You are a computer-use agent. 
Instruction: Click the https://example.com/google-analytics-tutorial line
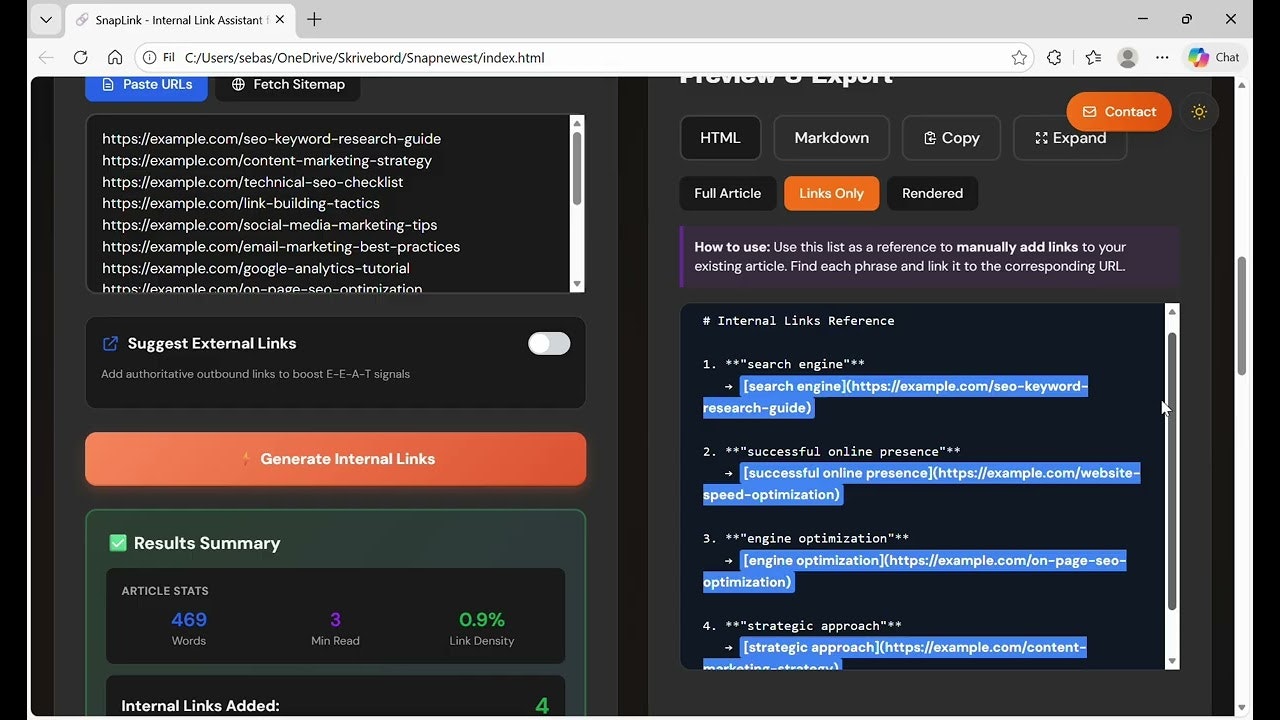(x=256, y=268)
